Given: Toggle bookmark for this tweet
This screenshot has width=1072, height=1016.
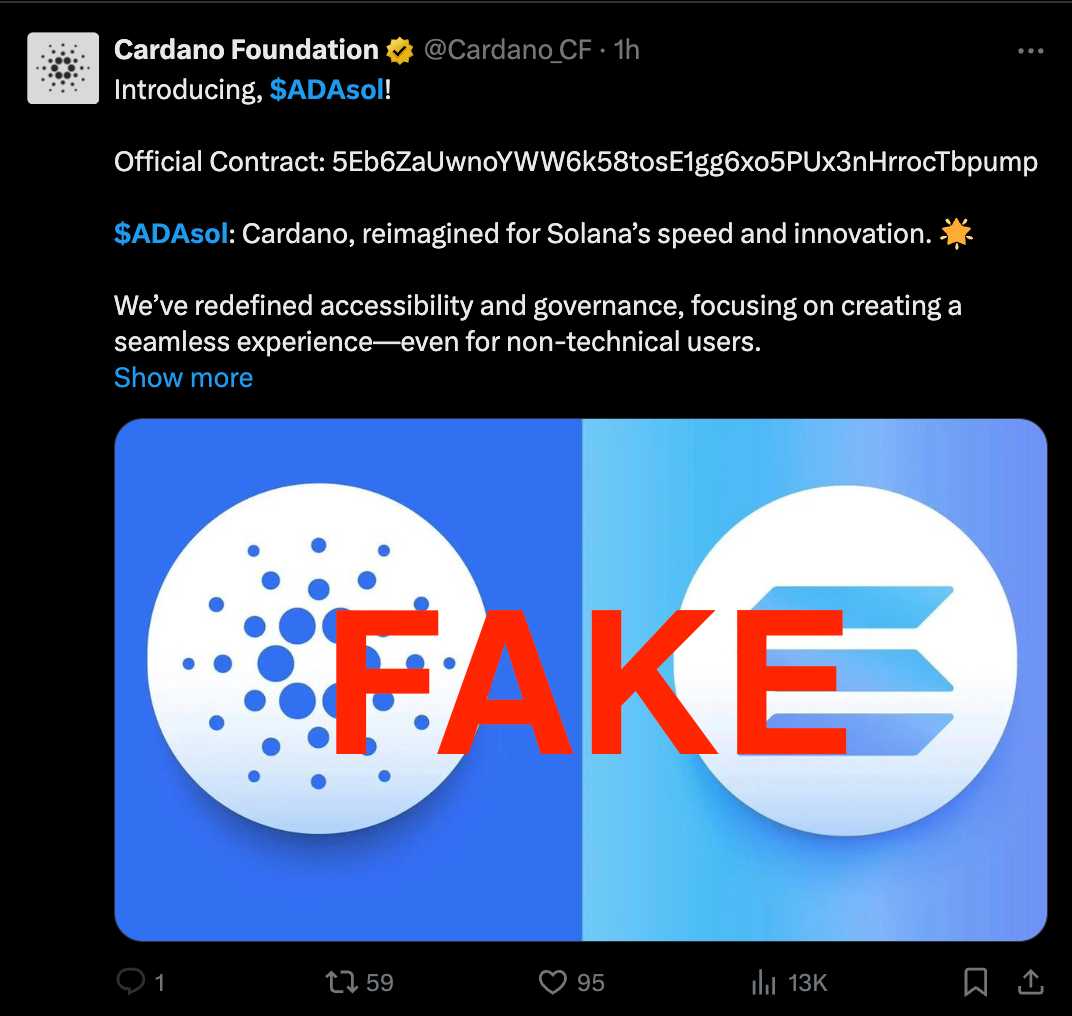Looking at the screenshot, I should 975,982.
